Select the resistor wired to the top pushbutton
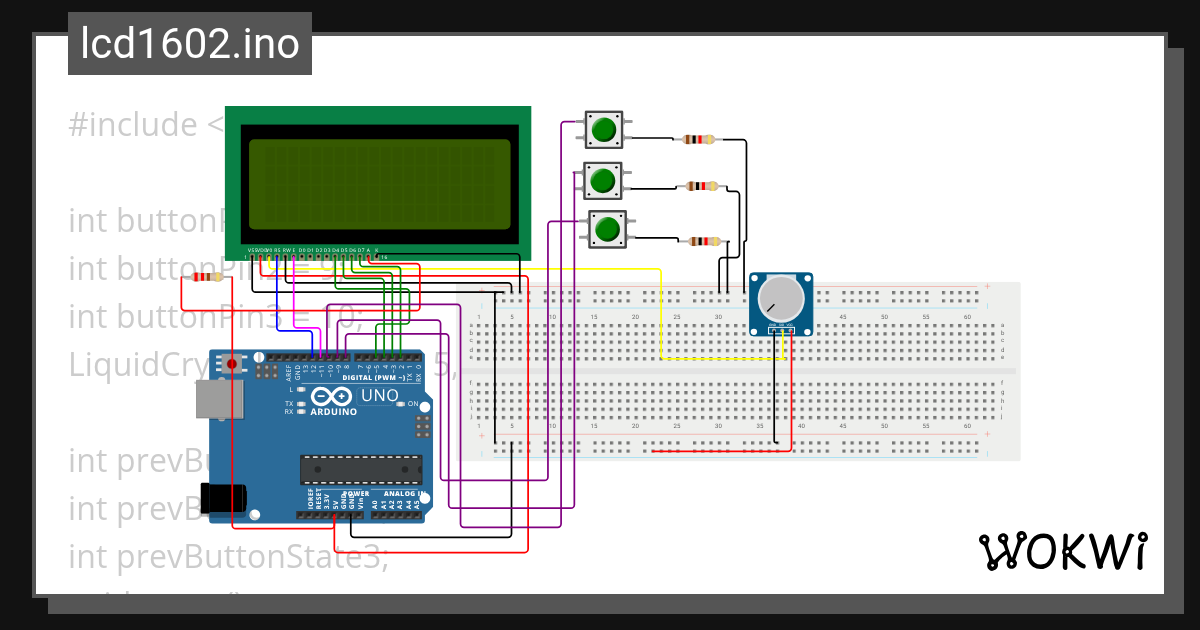 click(699, 138)
